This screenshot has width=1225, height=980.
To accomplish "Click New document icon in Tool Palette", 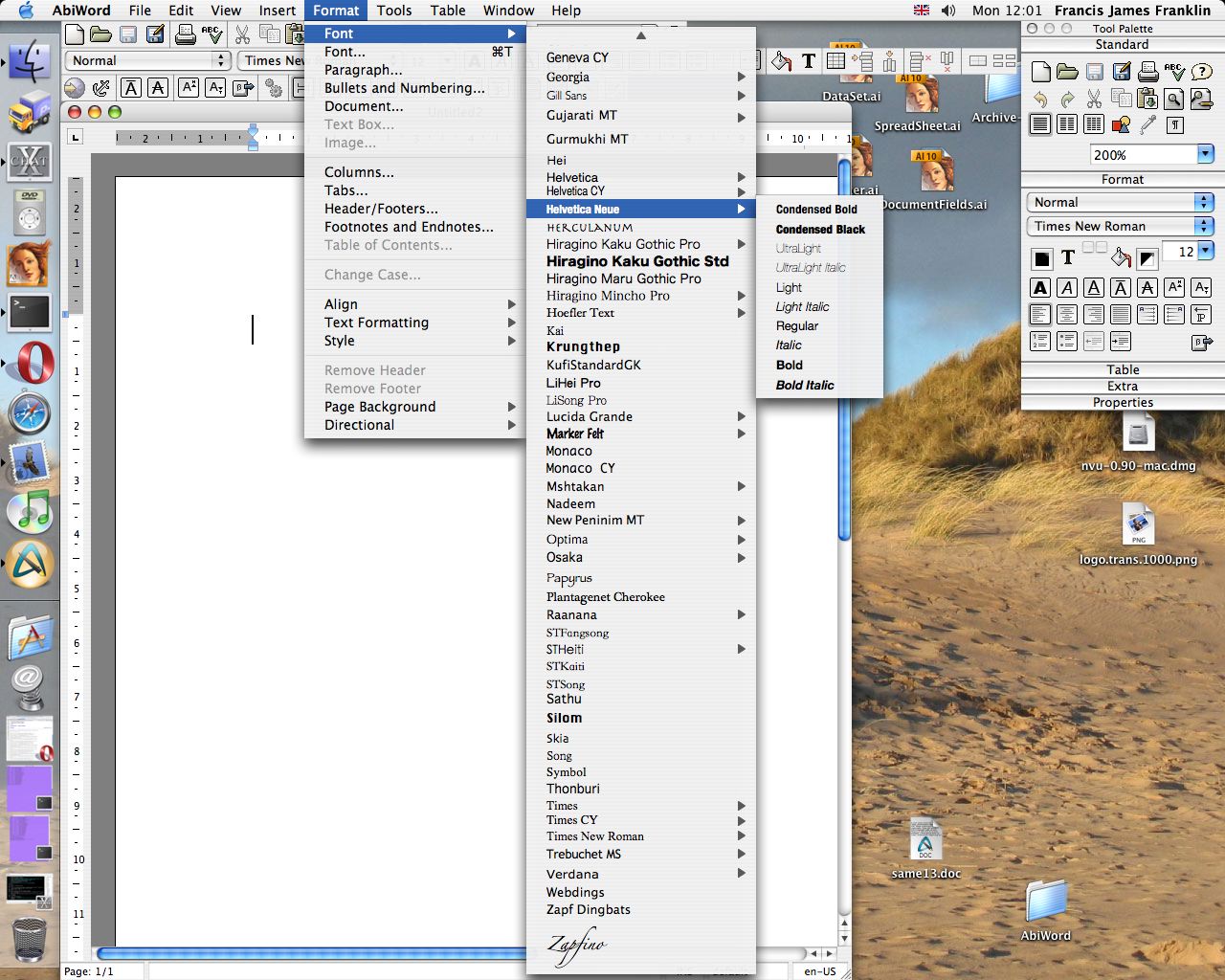I will [1040, 72].
